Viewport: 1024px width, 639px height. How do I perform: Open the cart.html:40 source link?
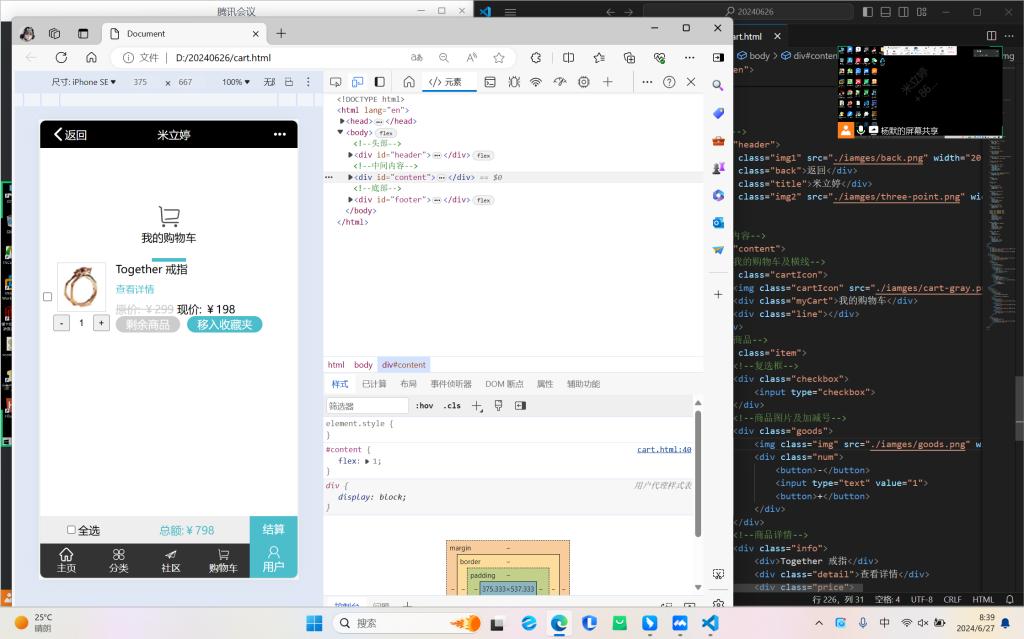click(x=664, y=450)
